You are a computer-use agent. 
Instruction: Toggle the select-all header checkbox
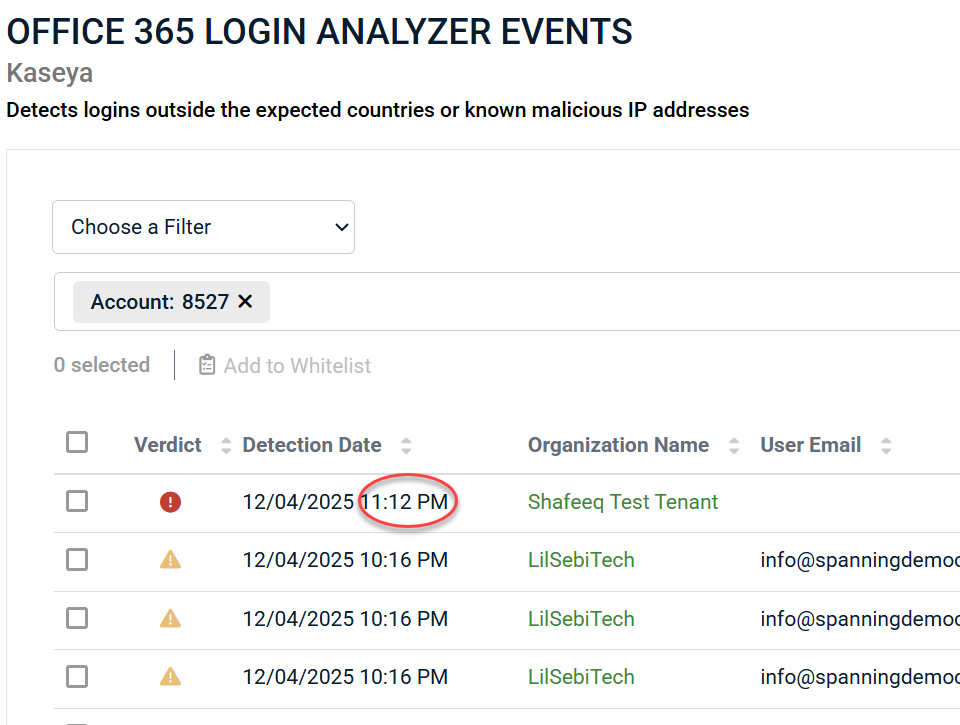[x=77, y=442]
